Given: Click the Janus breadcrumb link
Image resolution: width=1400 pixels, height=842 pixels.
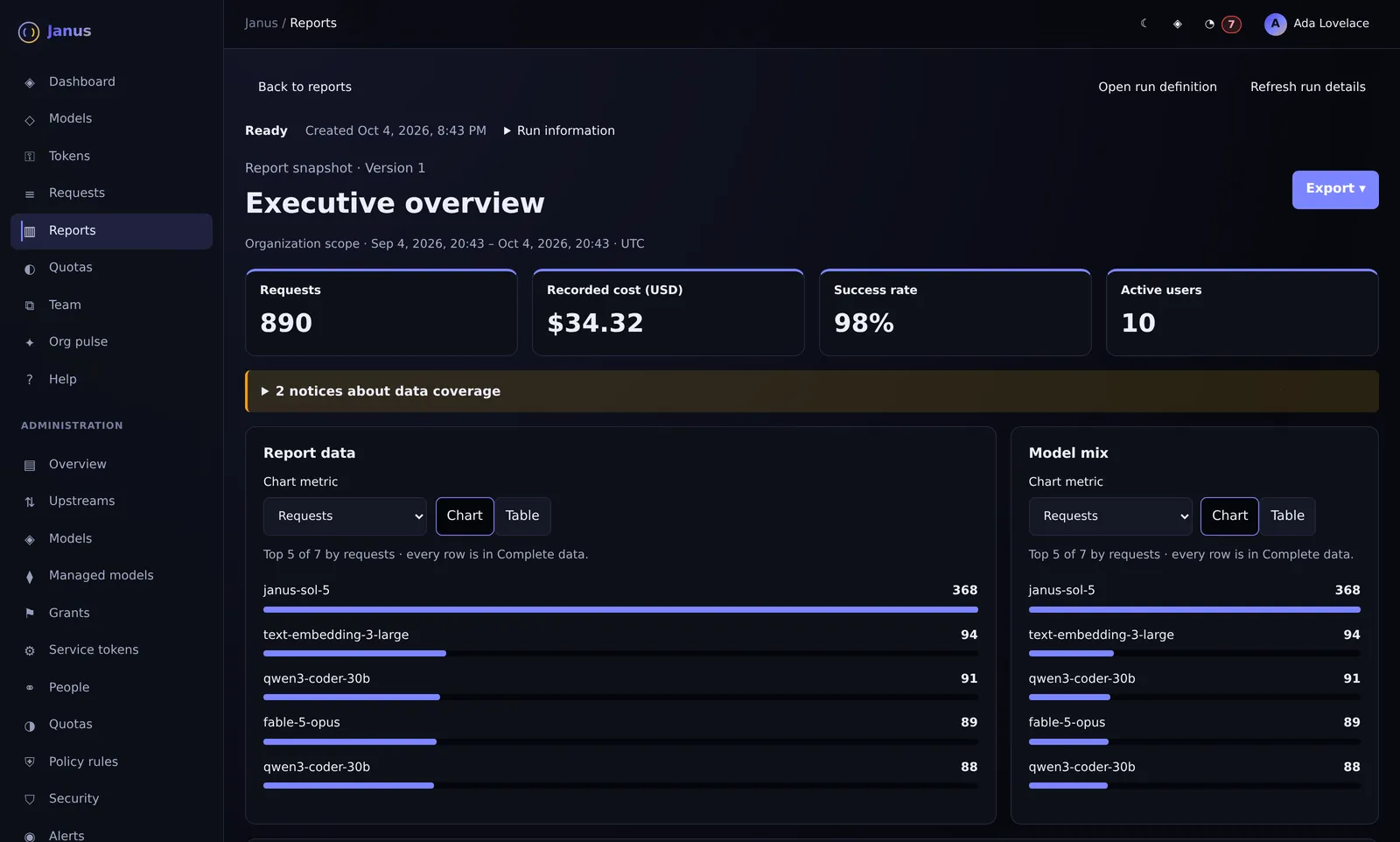Looking at the screenshot, I should [x=261, y=24].
